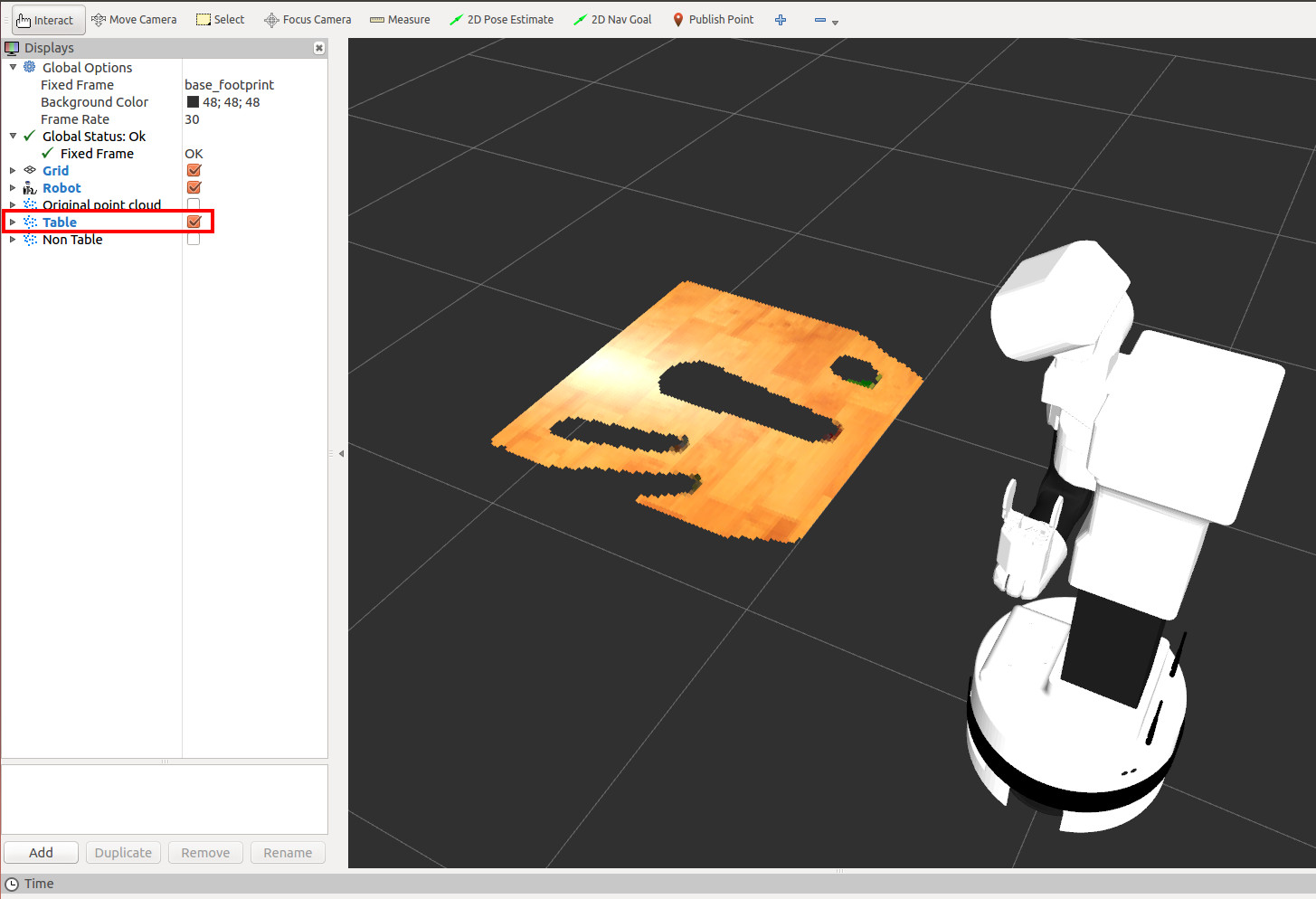Image resolution: width=1316 pixels, height=899 pixels.
Task: Select the Interact tool
Action: [45, 20]
